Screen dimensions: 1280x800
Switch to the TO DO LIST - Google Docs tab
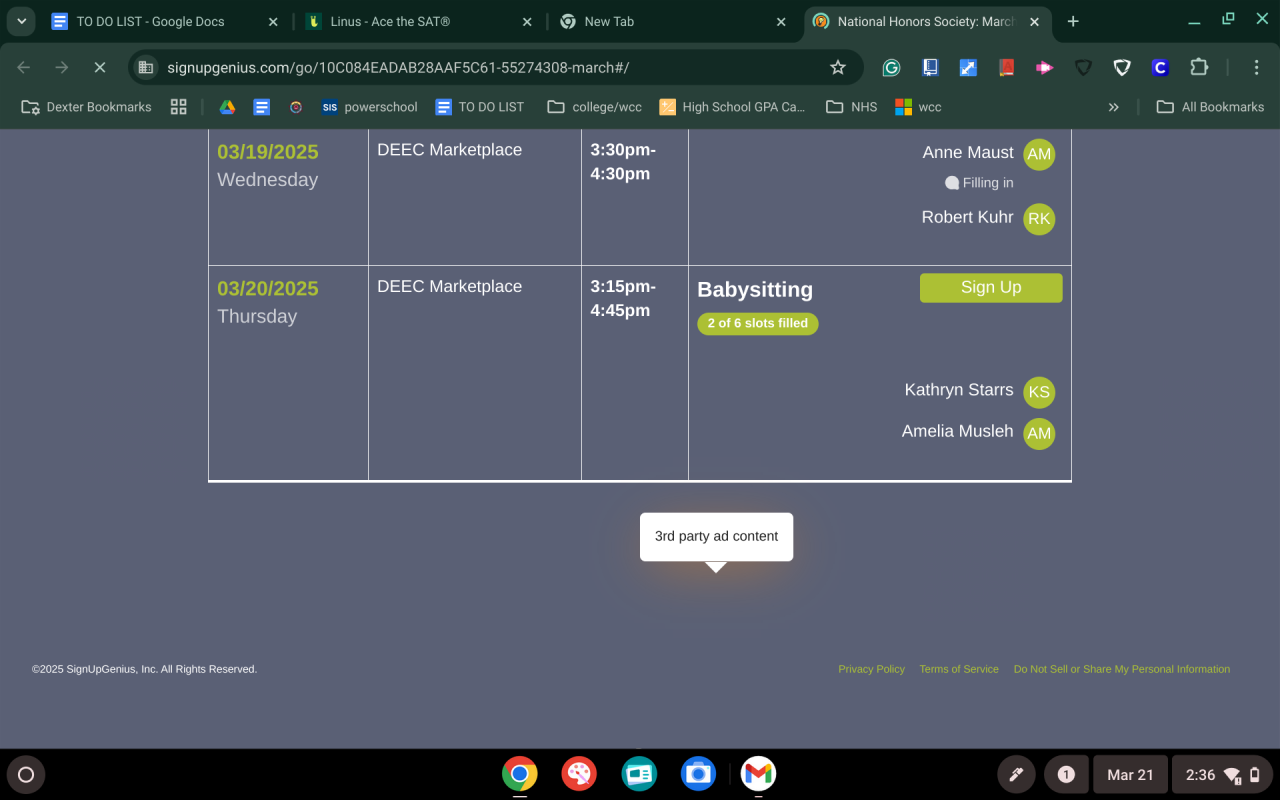click(165, 22)
